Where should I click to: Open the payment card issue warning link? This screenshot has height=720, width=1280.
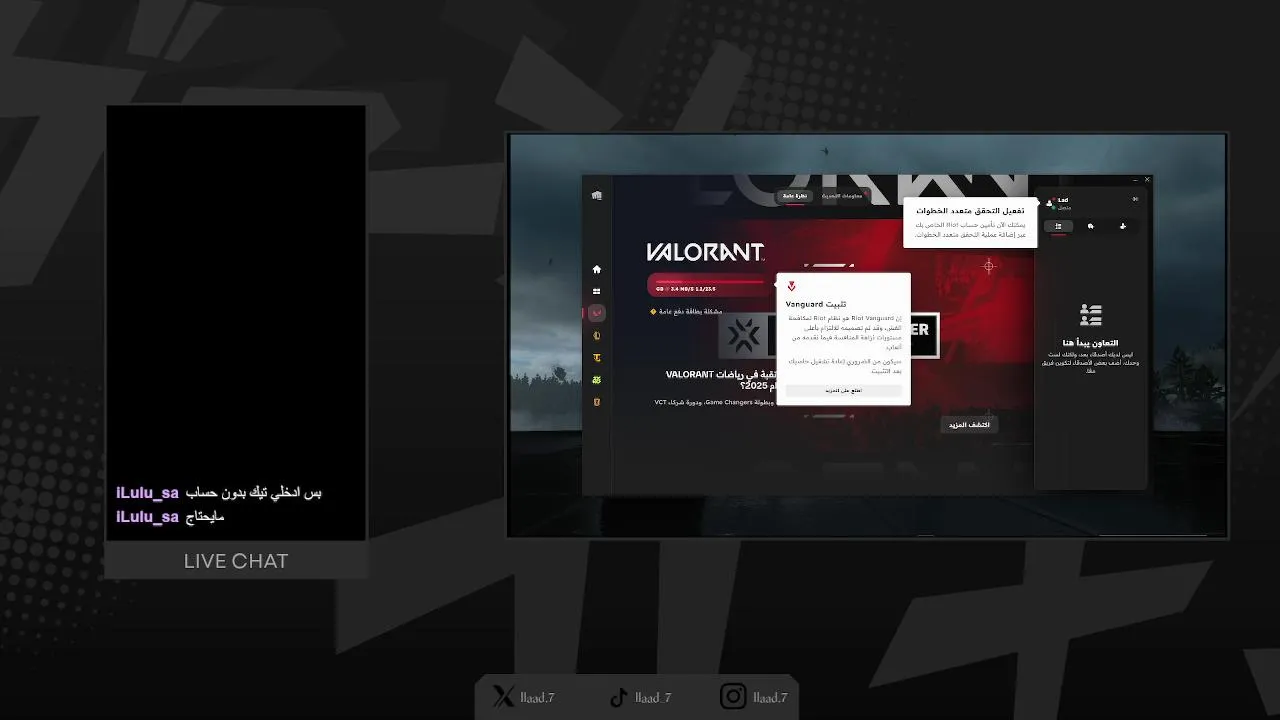[x=686, y=311]
